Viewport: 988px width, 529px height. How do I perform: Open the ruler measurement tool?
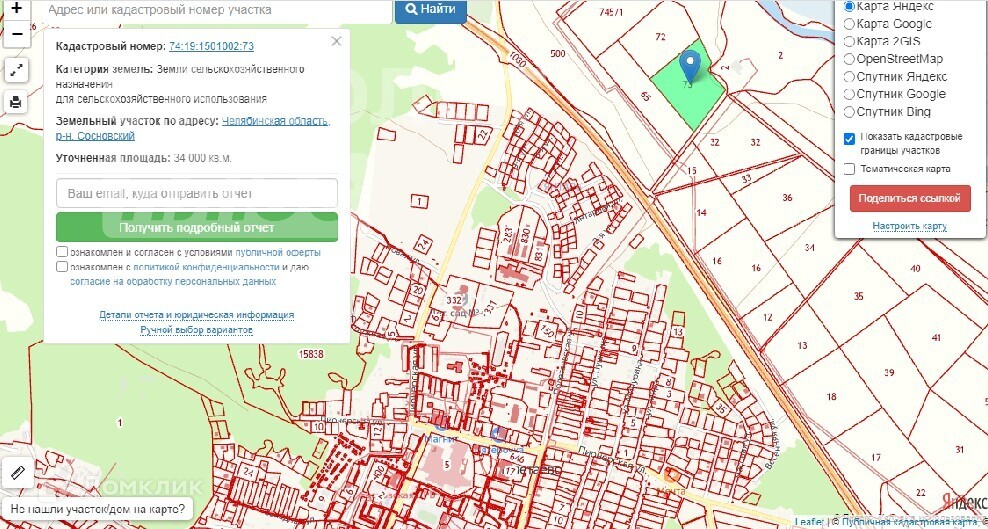[x=16, y=472]
